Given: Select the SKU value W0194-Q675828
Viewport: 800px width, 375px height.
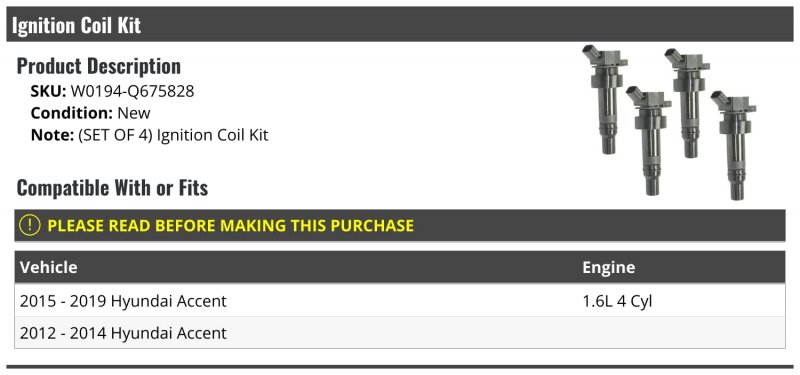Looking at the screenshot, I should point(132,91).
